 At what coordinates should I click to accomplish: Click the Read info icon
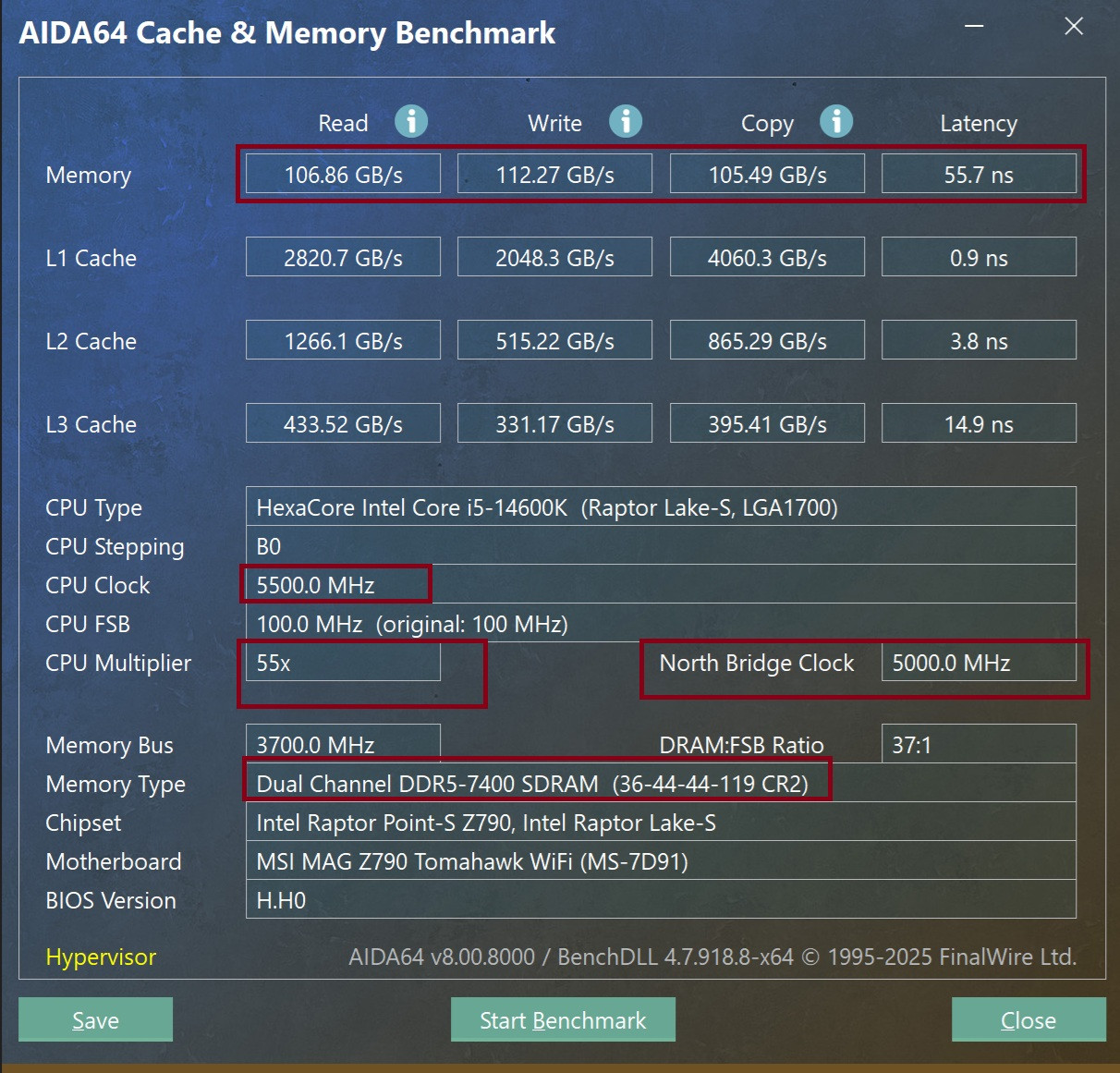click(411, 121)
